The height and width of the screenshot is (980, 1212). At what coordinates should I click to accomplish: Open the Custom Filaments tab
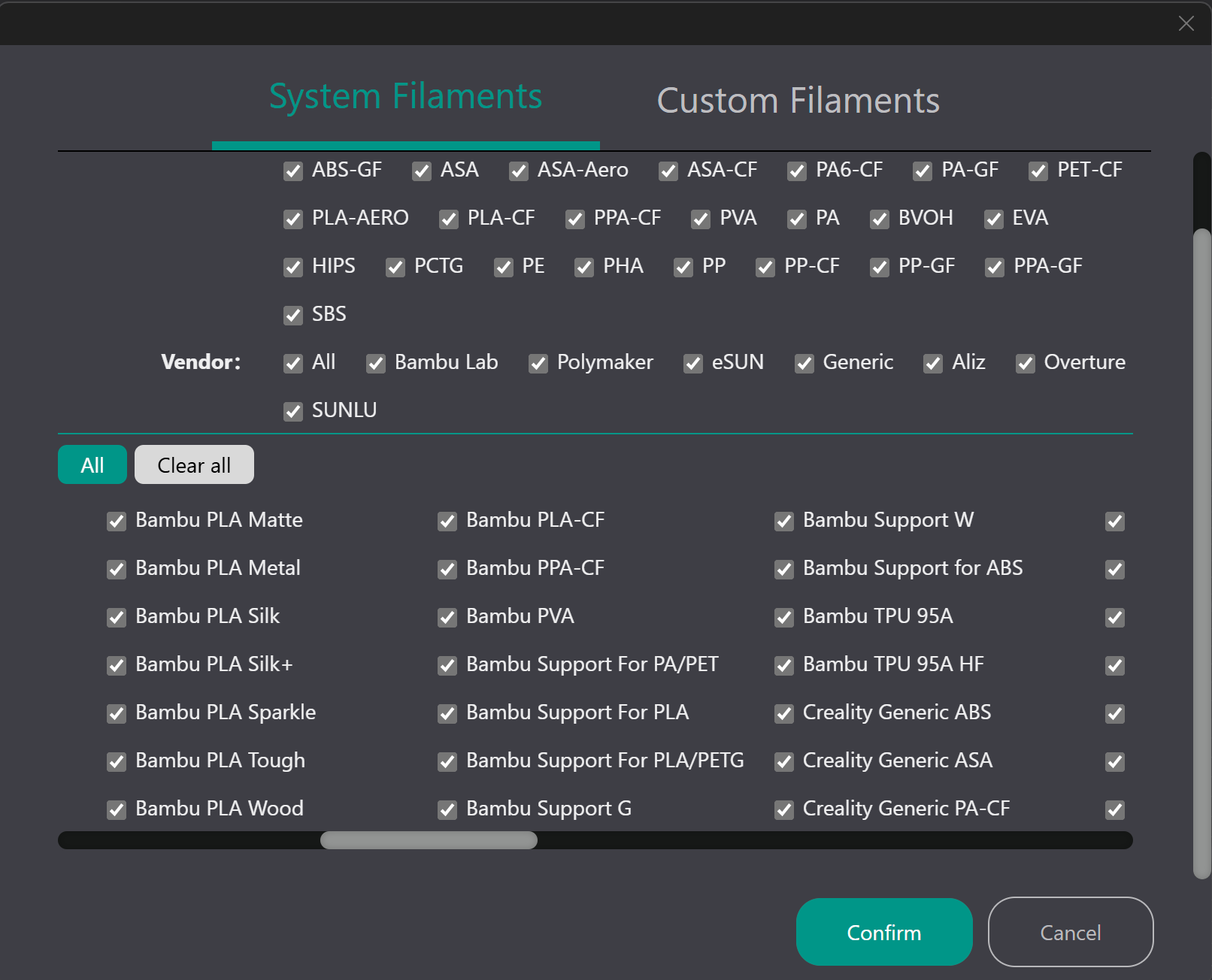coord(798,101)
